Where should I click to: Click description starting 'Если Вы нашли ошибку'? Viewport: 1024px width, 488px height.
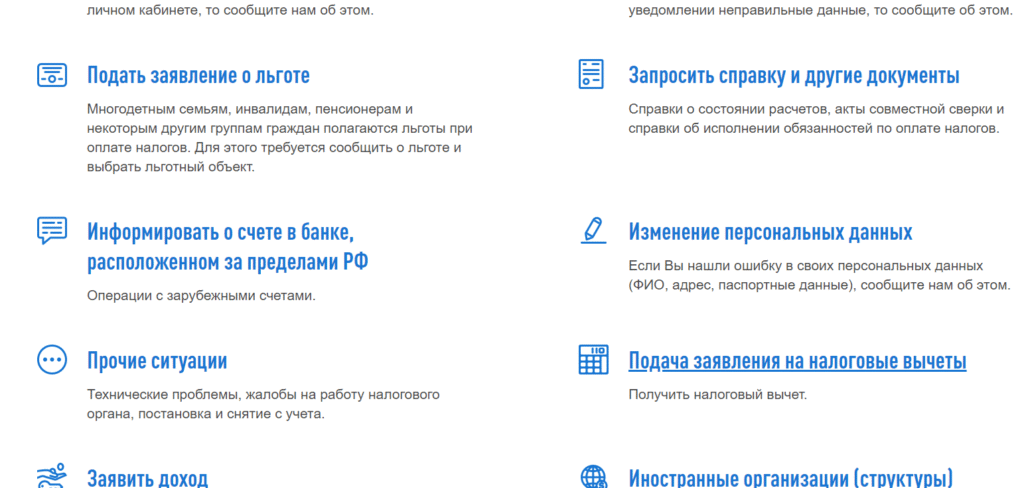coord(820,276)
